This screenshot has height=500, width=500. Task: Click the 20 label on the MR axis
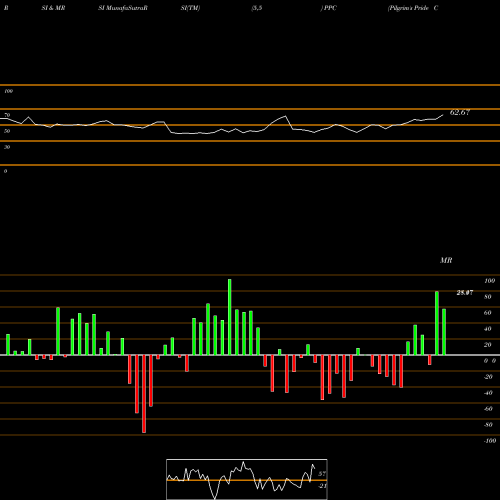[488, 345]
